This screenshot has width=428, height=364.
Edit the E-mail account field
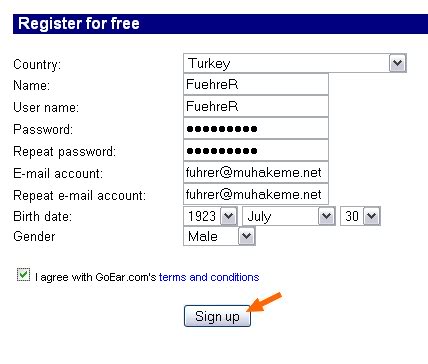coord(256,172)
